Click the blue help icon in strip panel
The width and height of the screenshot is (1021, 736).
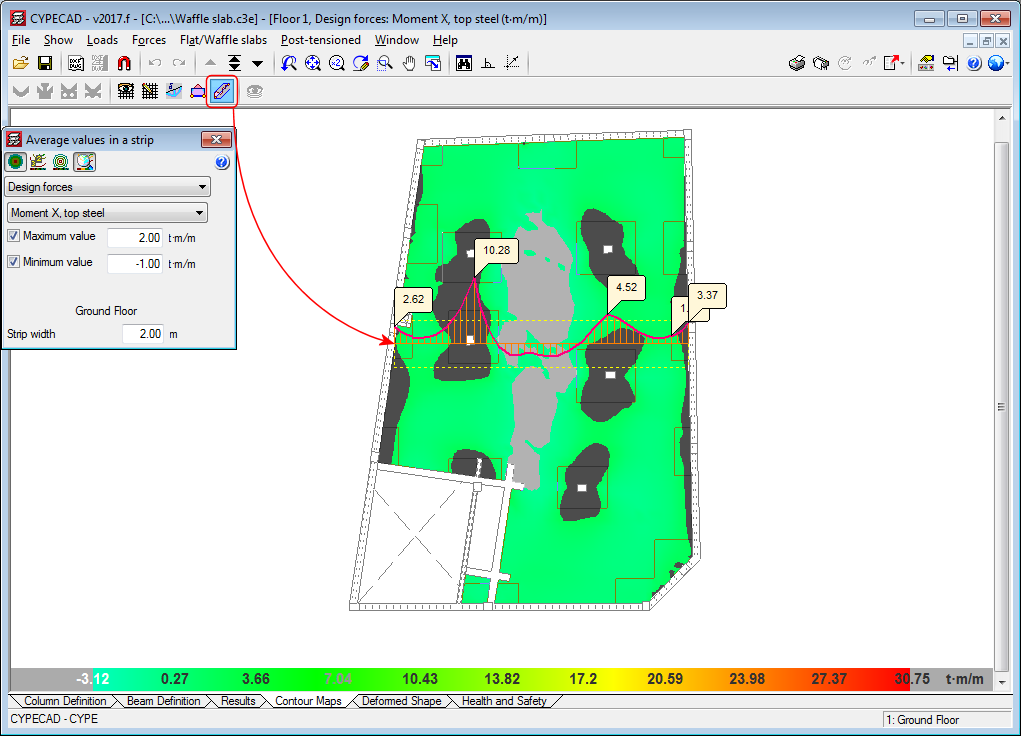pyautogui.click(x=222, y=162)
